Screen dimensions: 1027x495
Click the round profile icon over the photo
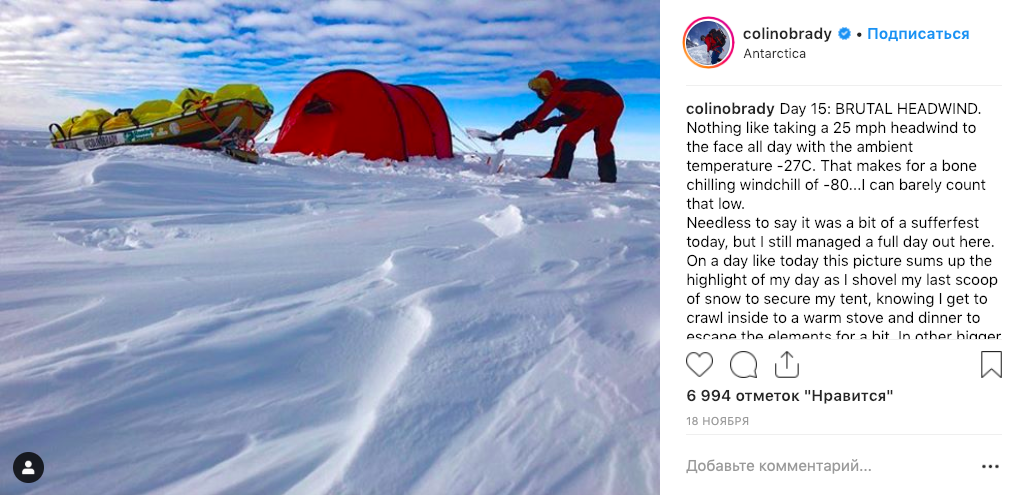click(28, 467)
